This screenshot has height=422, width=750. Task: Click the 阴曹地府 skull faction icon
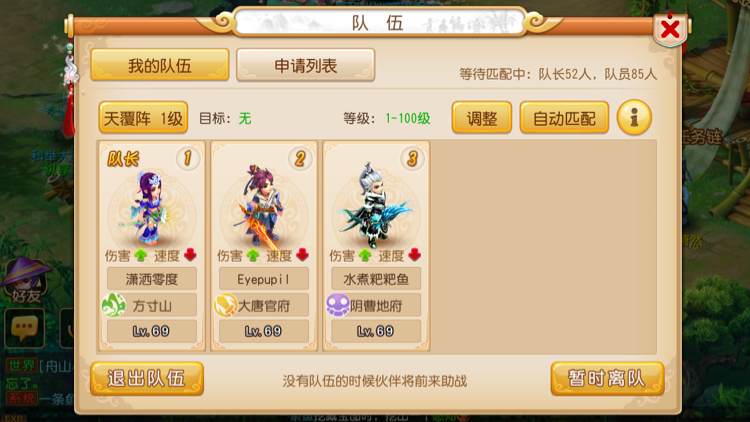coord(338,305)
